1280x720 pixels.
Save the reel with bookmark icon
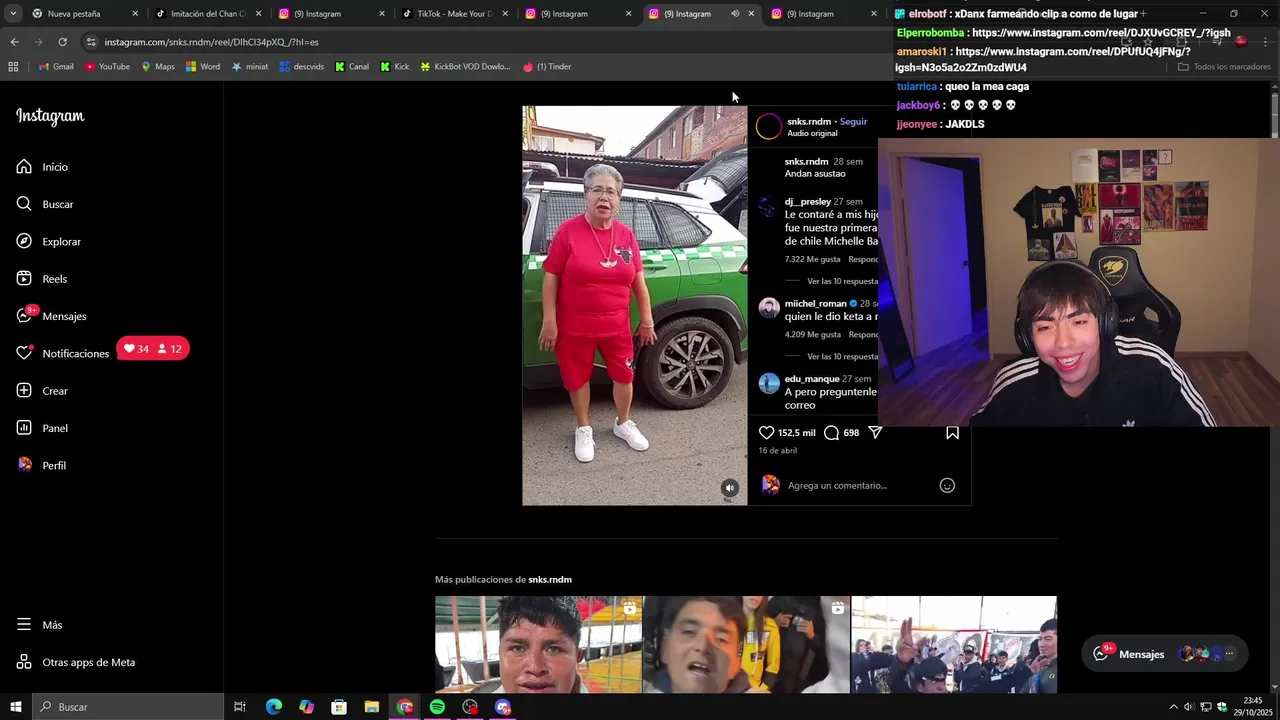[x=952, y=433]
